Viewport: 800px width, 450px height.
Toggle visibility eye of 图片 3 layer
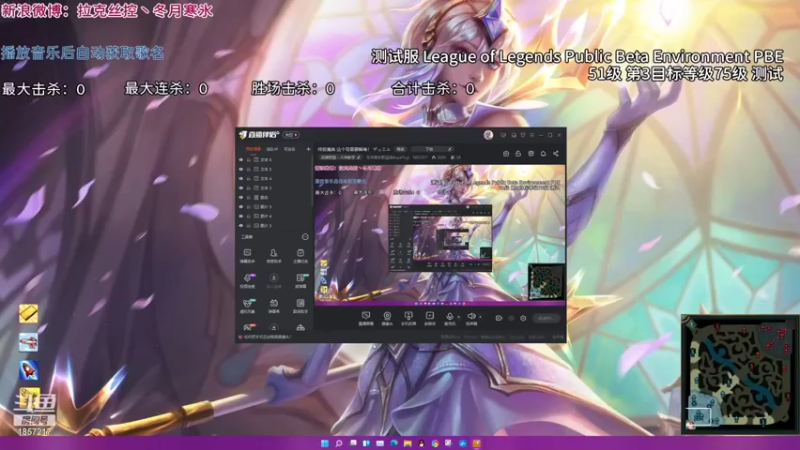click(x=241, y=225)
